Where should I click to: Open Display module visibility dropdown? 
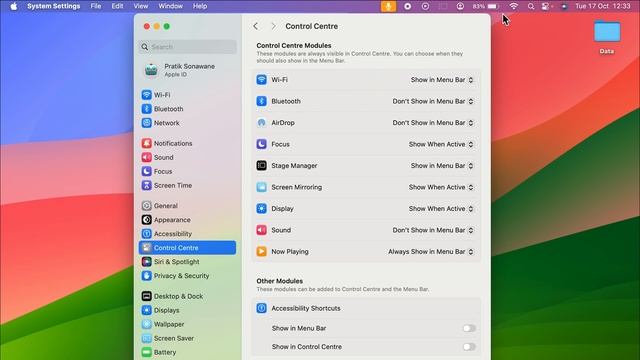coord(441,209)
